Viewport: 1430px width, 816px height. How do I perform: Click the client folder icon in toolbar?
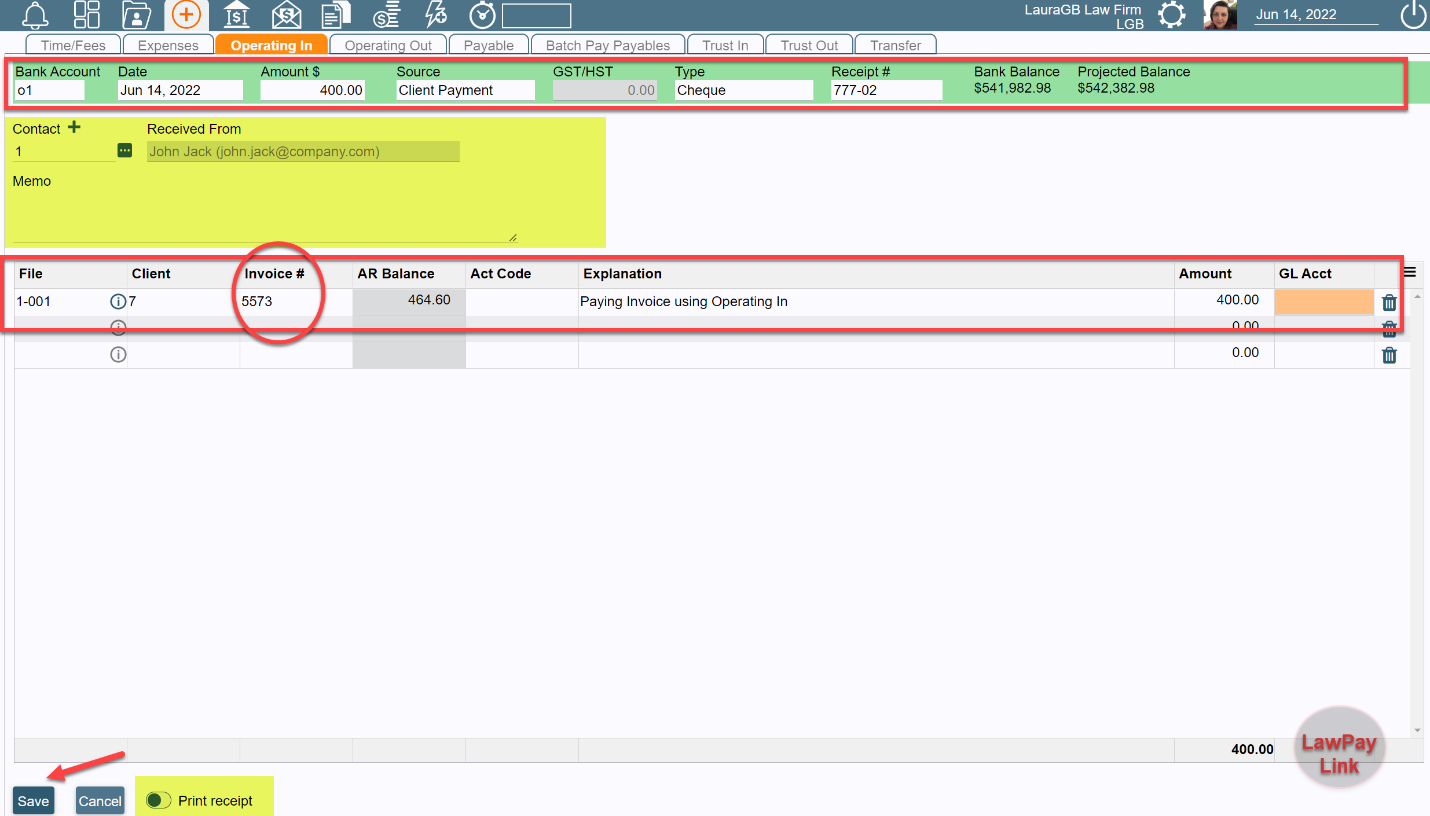[135, 15]
